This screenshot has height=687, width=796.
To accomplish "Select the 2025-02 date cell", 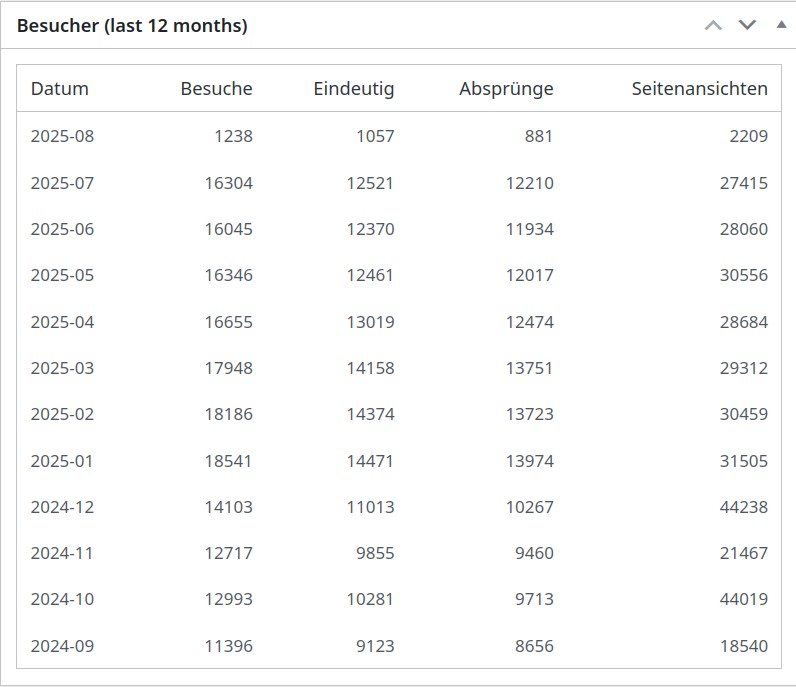I will click(62, 414).
